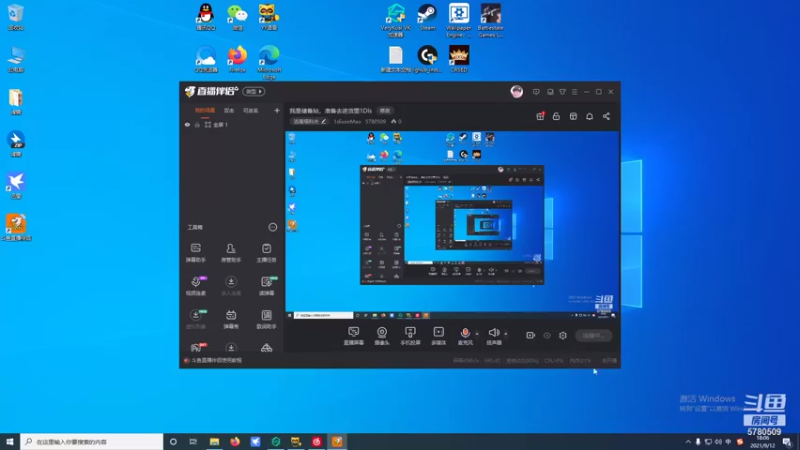Viewport: 800px width, 450px height.
Task: Collapse the 工具箱 toolbox section
Action: (x=272, y=227)
